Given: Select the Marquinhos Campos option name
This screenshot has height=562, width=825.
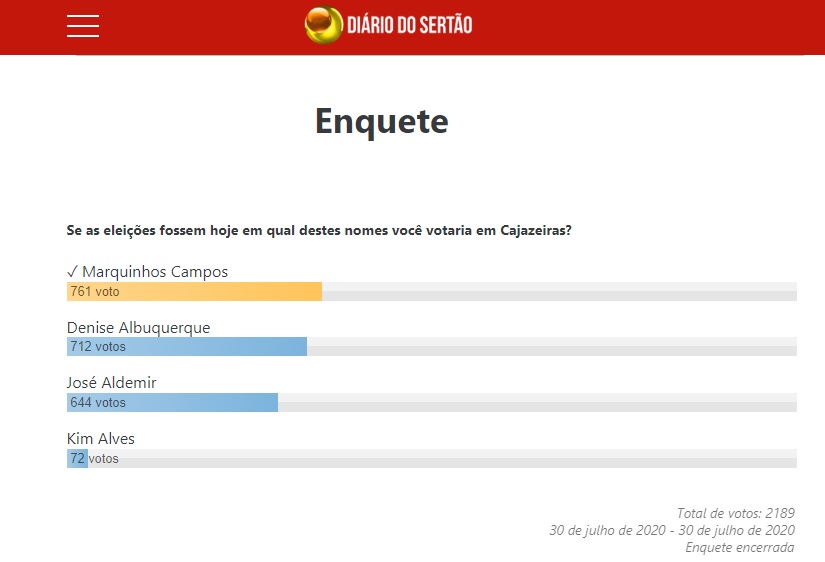Looking at the screenshot, I should [x=155, y=272].
